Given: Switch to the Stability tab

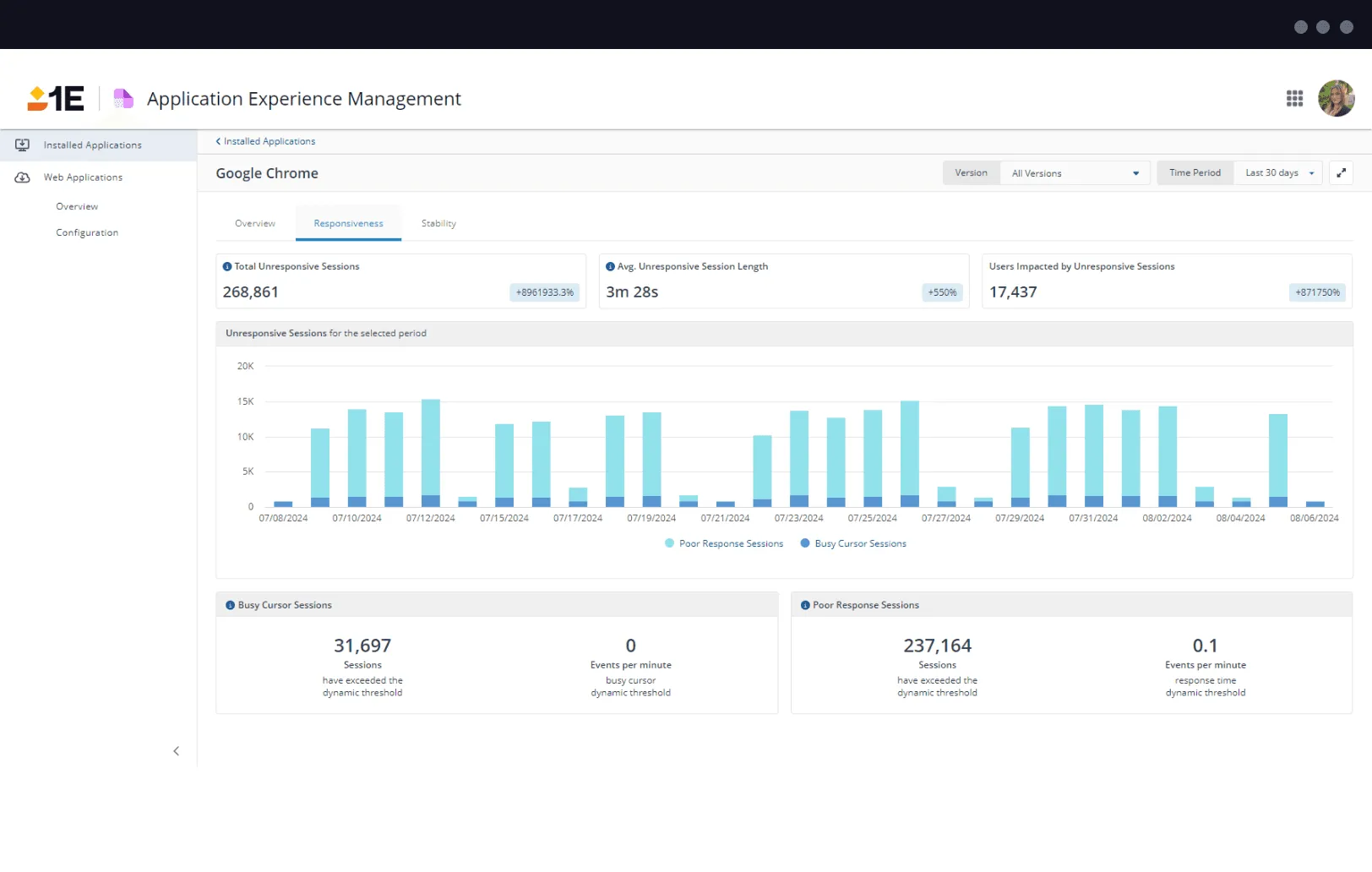Looking at the screenshot, I should pos(438,223).
